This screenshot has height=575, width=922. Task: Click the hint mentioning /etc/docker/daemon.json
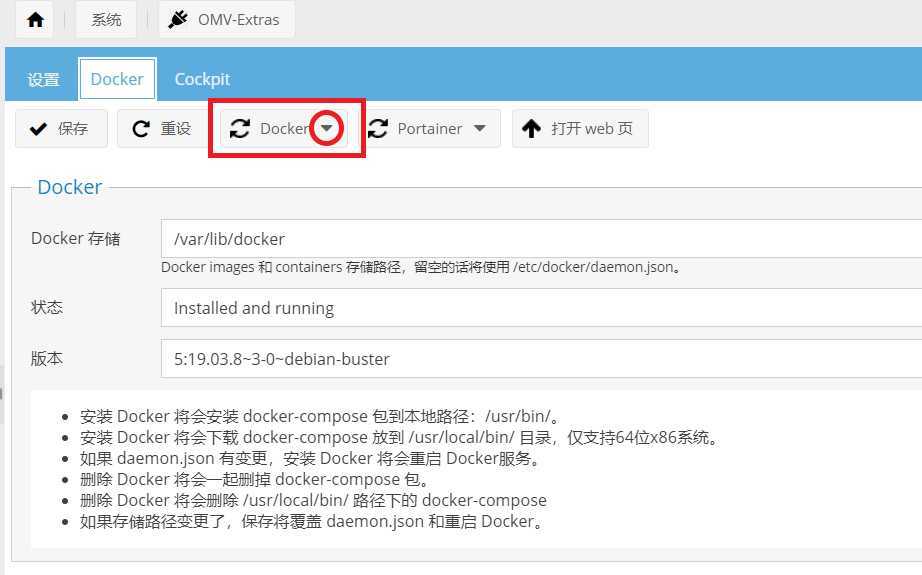(x=421, y=267)
